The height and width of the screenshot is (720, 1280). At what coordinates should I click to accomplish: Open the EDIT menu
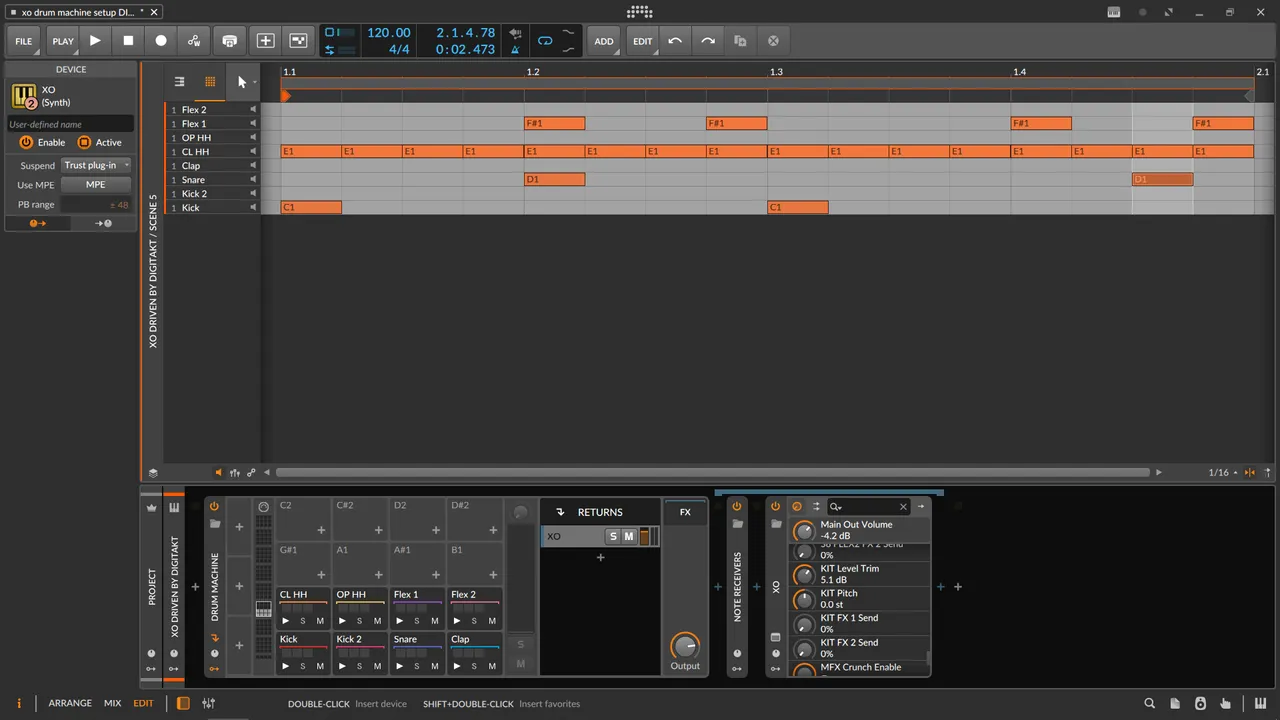pos(642,41)
